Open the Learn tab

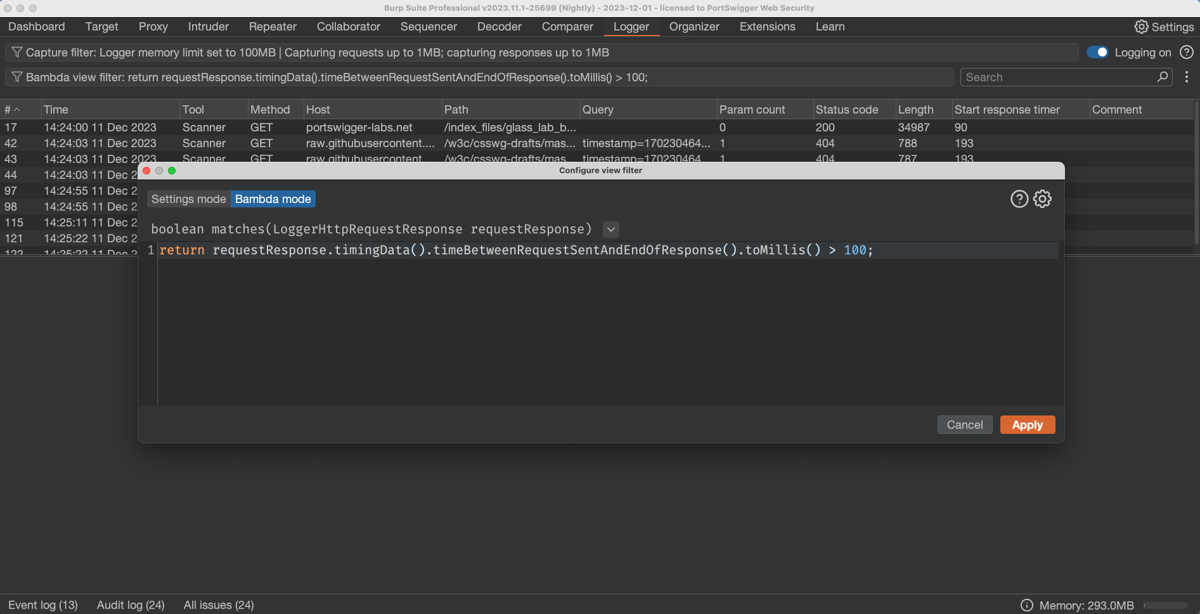coord(830,27)
